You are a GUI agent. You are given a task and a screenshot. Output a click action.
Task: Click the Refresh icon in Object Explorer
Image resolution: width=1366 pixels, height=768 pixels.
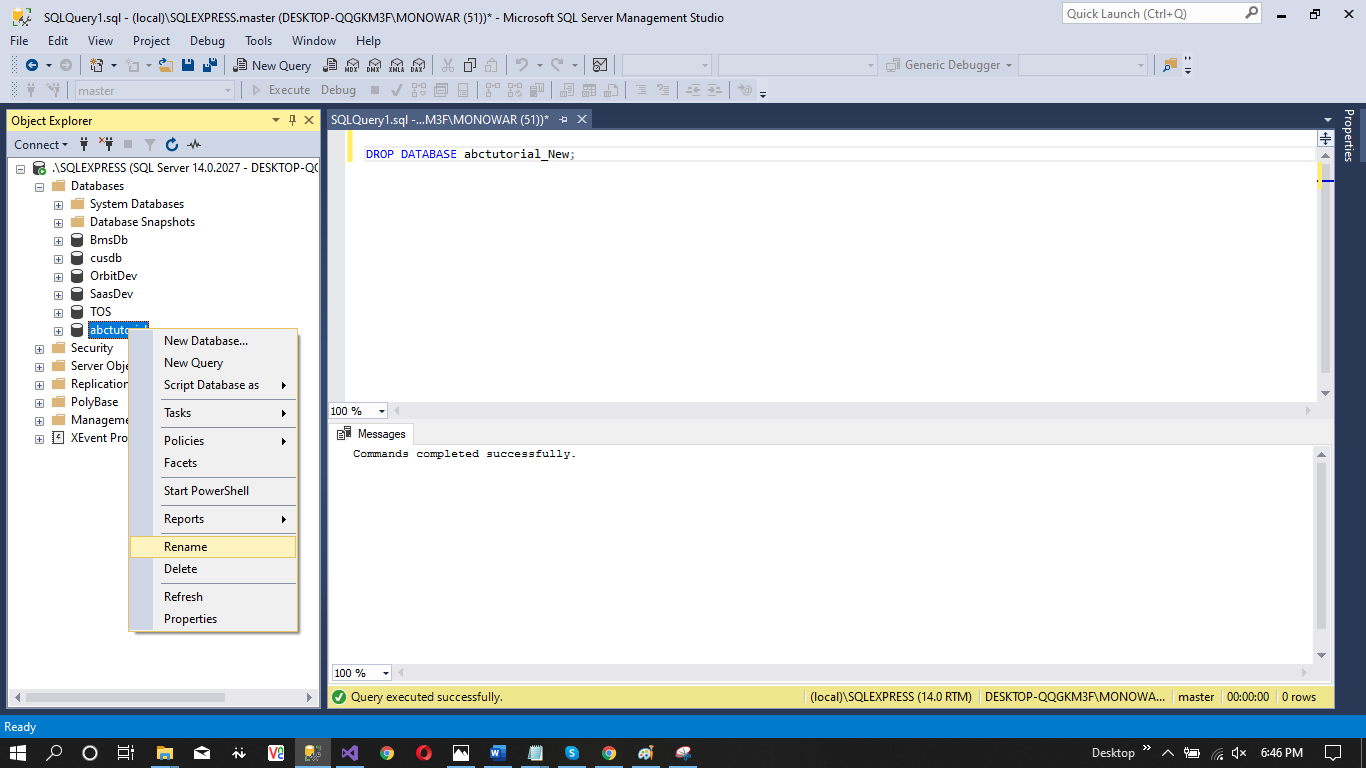(172, 144)
